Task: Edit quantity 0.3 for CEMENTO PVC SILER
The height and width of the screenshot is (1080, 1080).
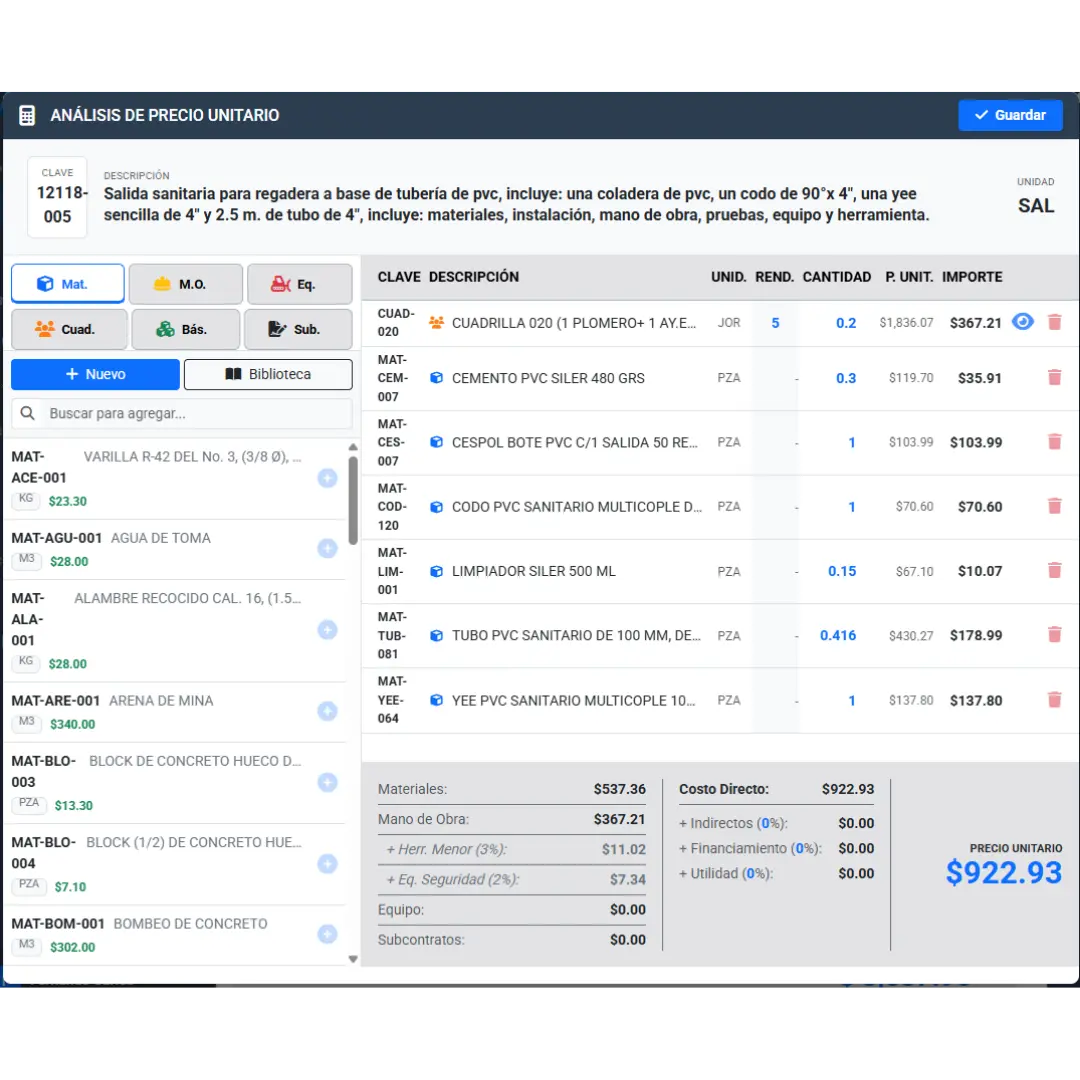Action: tap(846, 378)
